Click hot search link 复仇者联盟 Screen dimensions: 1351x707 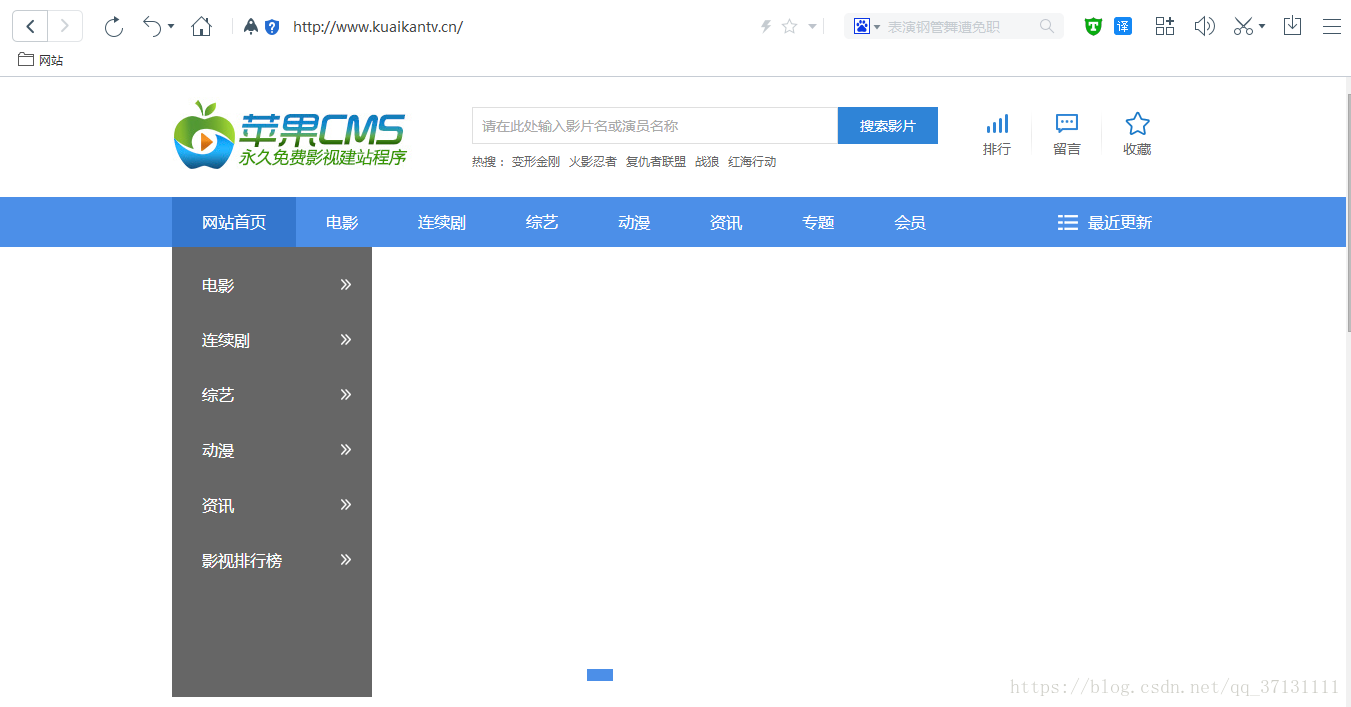656,162
